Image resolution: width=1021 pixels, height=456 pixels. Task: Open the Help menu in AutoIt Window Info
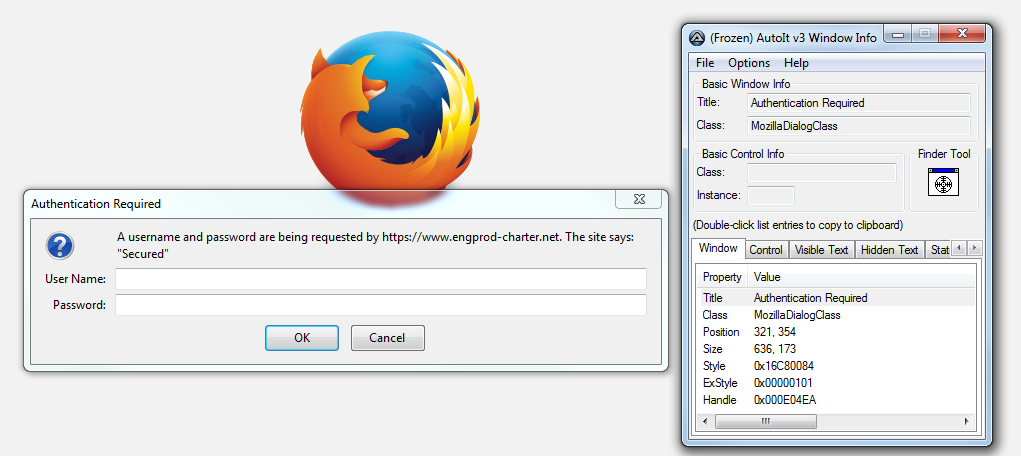coord(796,63)
